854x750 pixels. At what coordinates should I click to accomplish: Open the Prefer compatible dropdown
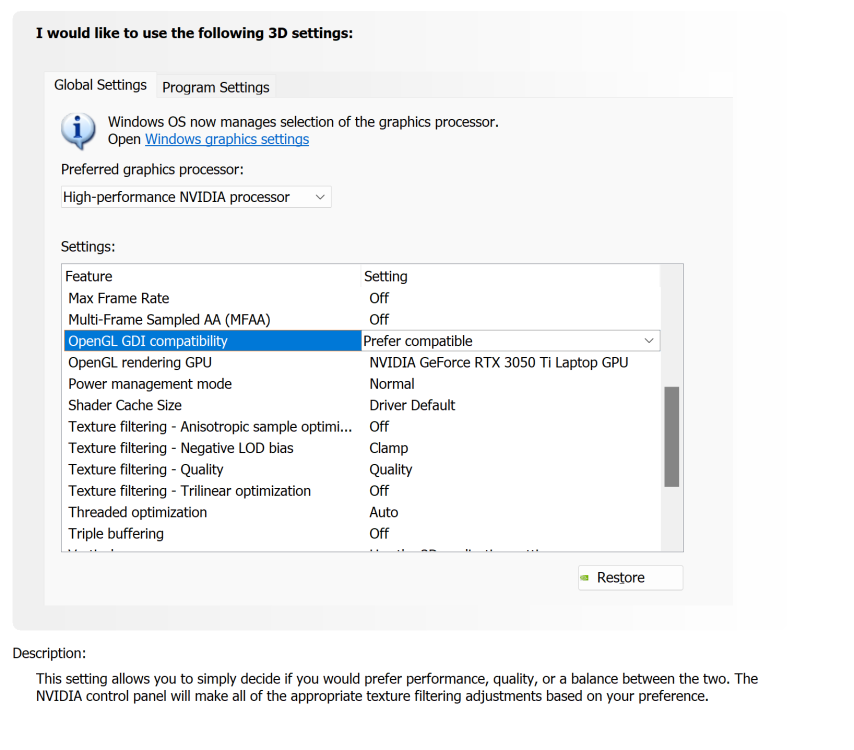pos(510,341)
